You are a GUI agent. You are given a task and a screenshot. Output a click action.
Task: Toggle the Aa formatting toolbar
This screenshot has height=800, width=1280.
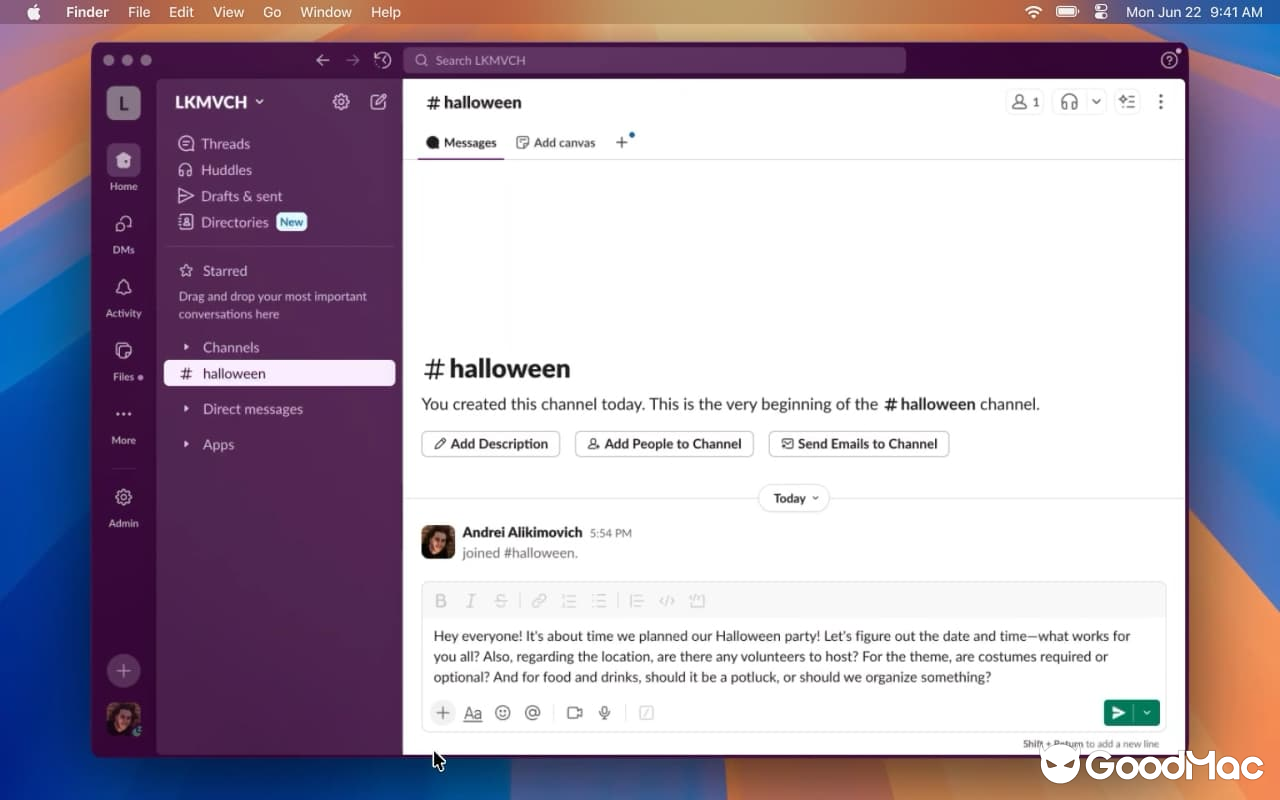[x=473, y=713]
